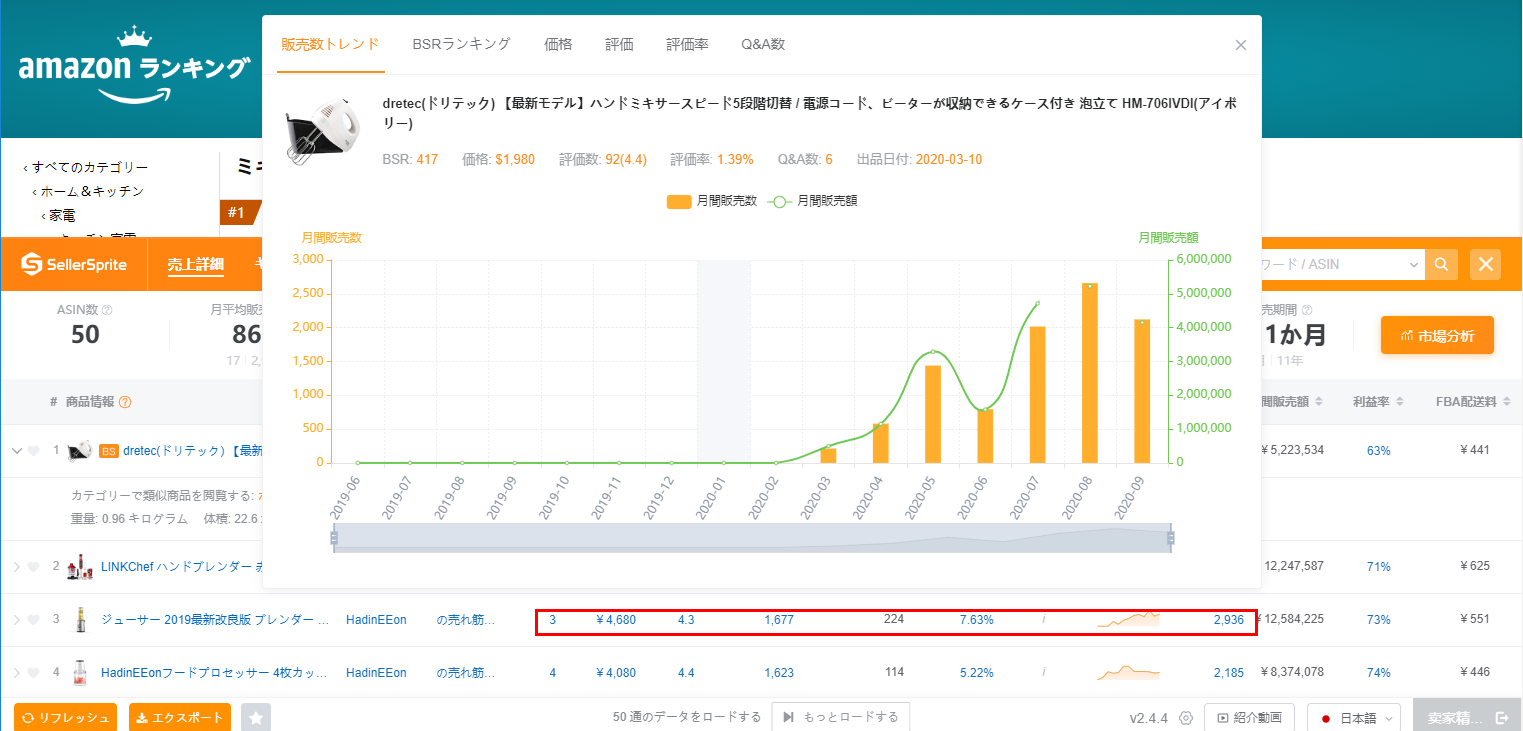Expand the LINKChef row 2 details
This screenshot has height=731, width=1523.
[16, 567]
